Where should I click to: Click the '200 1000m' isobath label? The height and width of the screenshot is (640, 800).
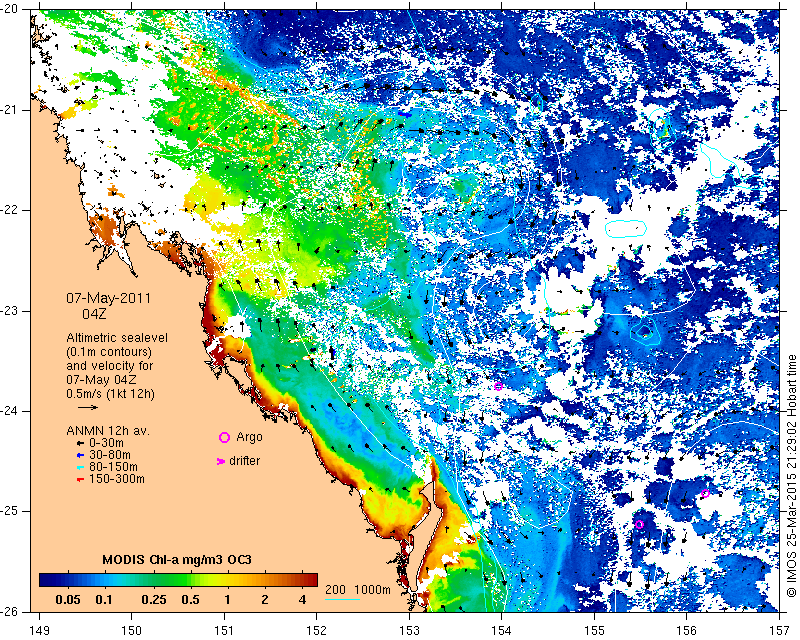pos(358,590)
